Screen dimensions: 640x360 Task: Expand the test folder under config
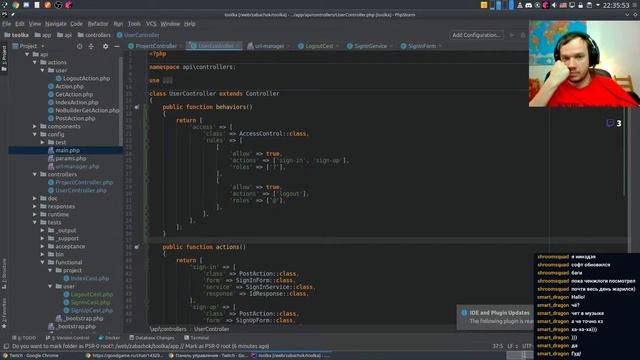[42, 142]
